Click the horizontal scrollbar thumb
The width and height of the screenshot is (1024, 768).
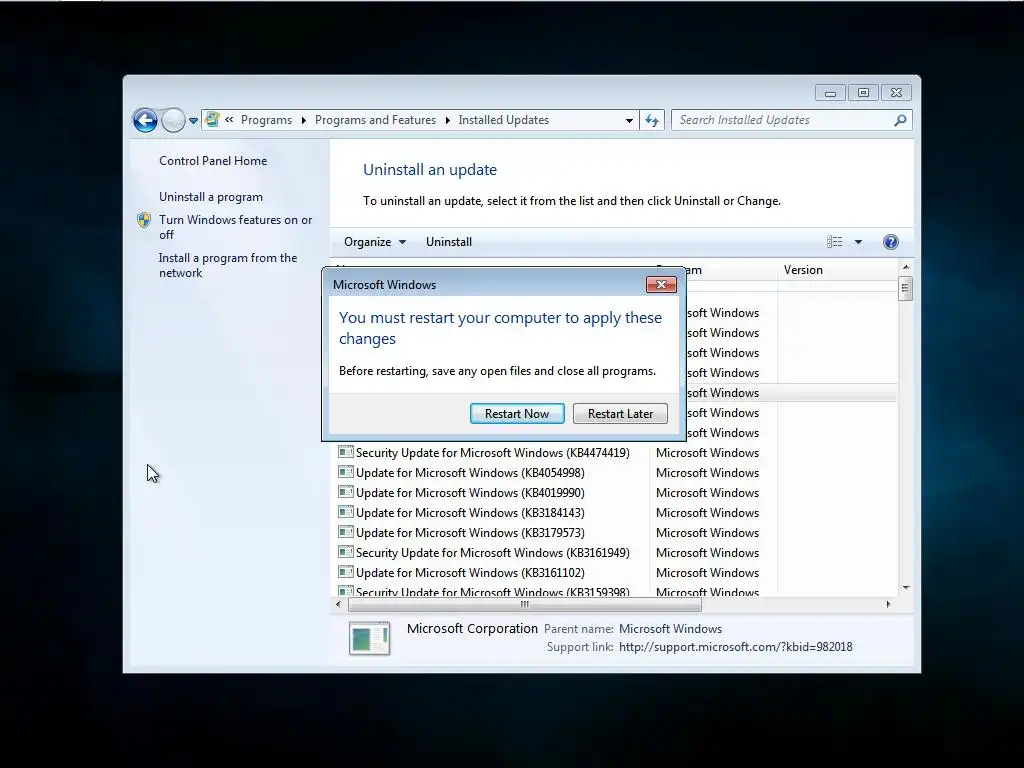(525, 605)
